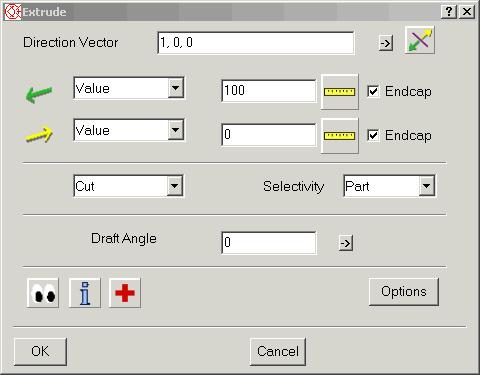
Task: Click the ruler measure icon in second row
Action: click(339, 136)
